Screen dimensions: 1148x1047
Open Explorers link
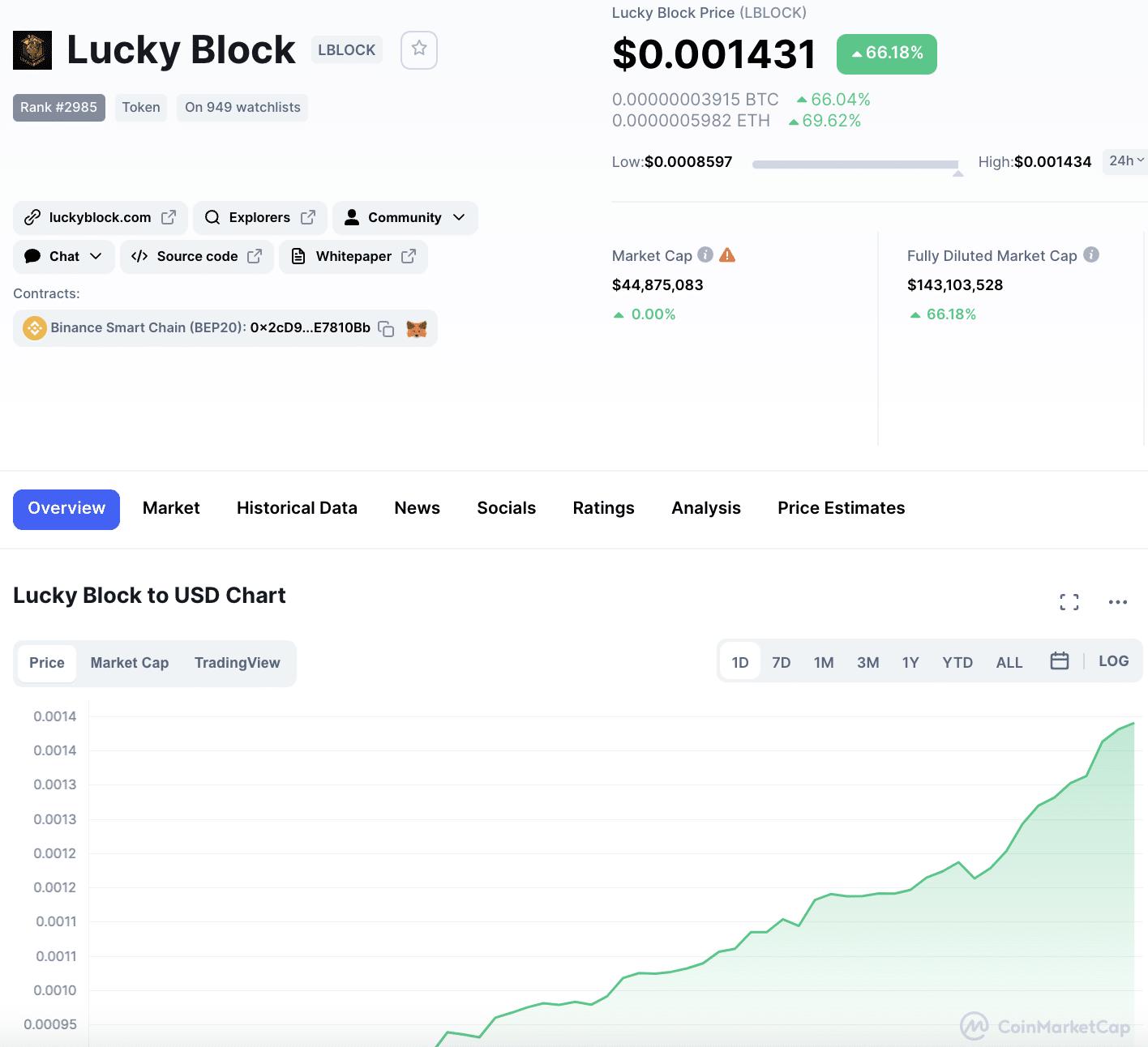tap(259, 217)
